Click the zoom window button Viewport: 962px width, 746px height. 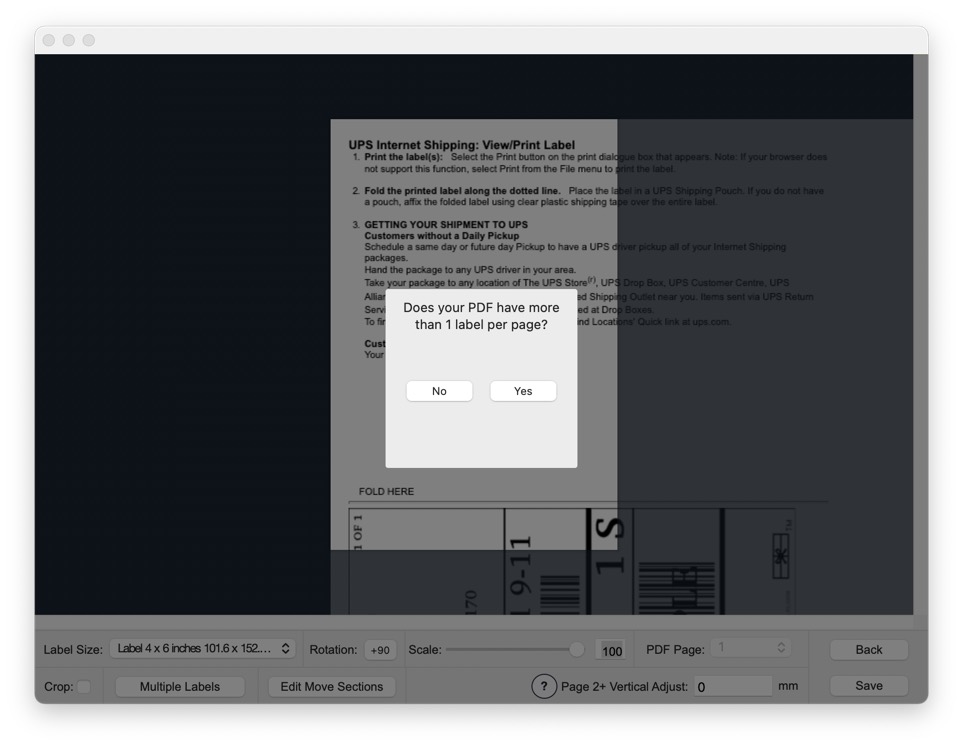pos(89,40)
